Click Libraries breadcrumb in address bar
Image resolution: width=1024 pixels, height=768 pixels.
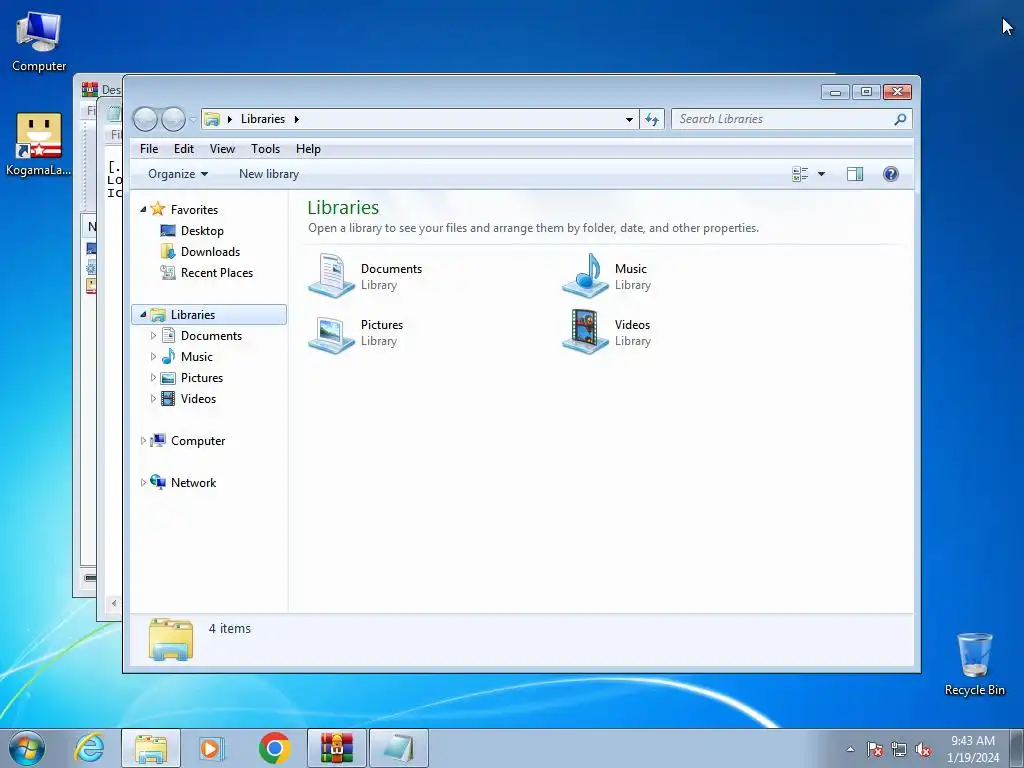click(x=263, y=119)
